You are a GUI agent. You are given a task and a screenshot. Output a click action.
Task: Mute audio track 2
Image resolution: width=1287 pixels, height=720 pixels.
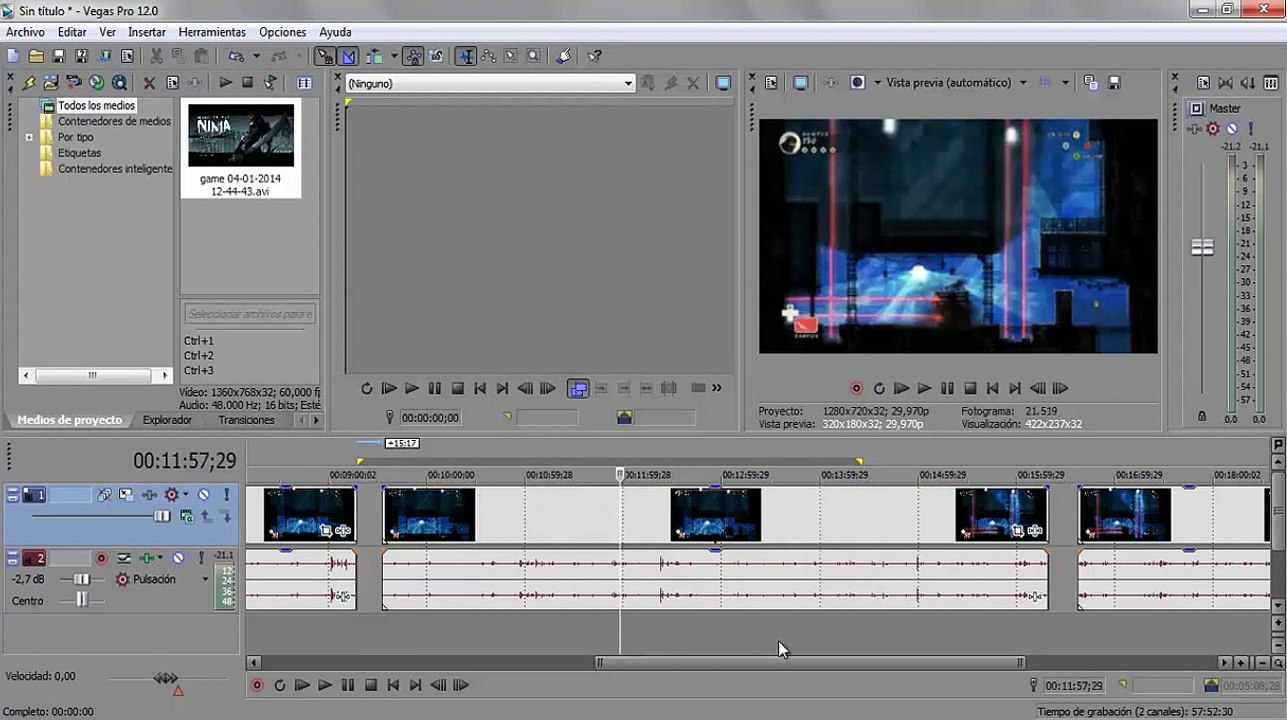coord(178,558)
